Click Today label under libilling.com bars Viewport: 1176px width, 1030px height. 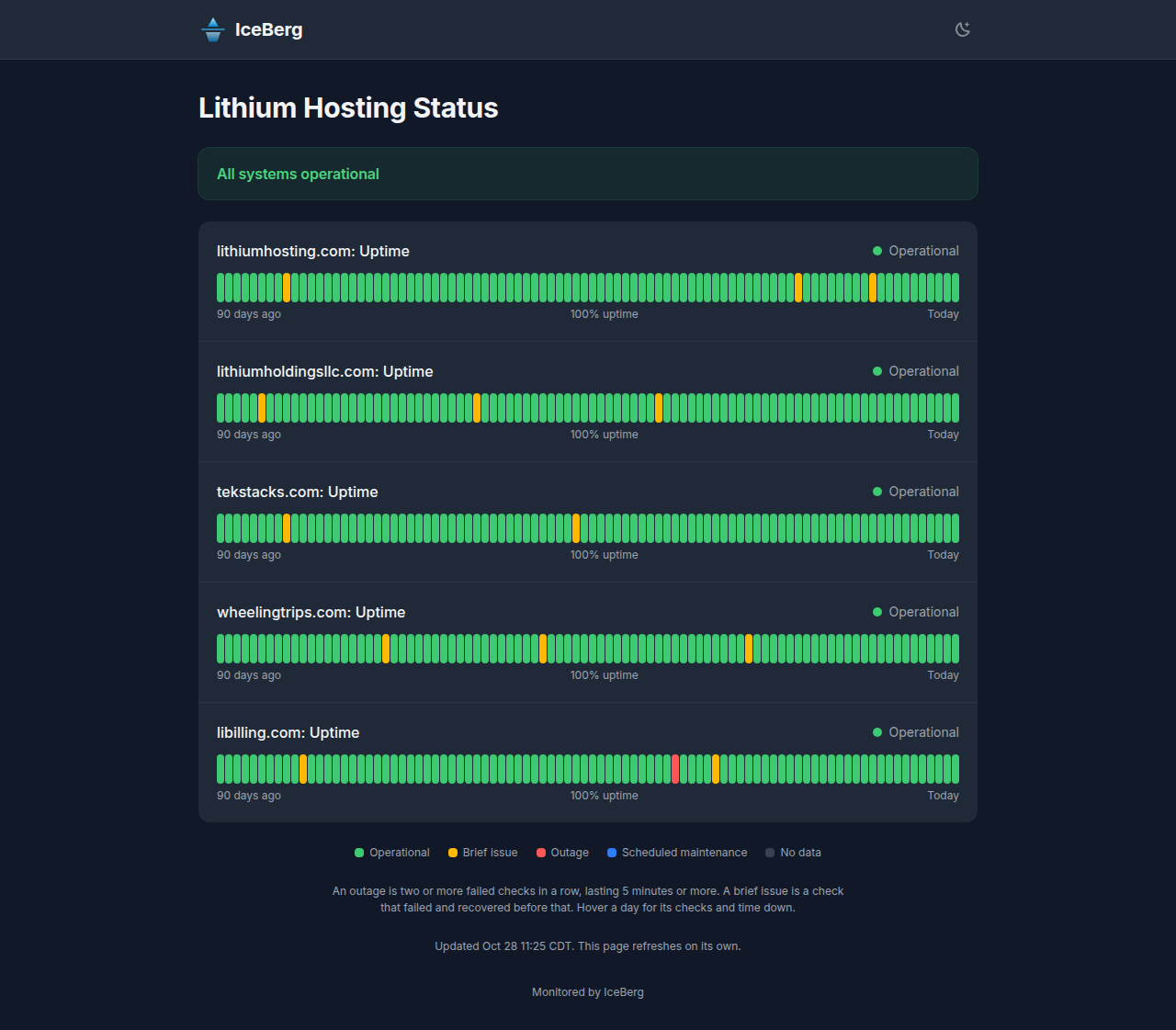[944, 796]
